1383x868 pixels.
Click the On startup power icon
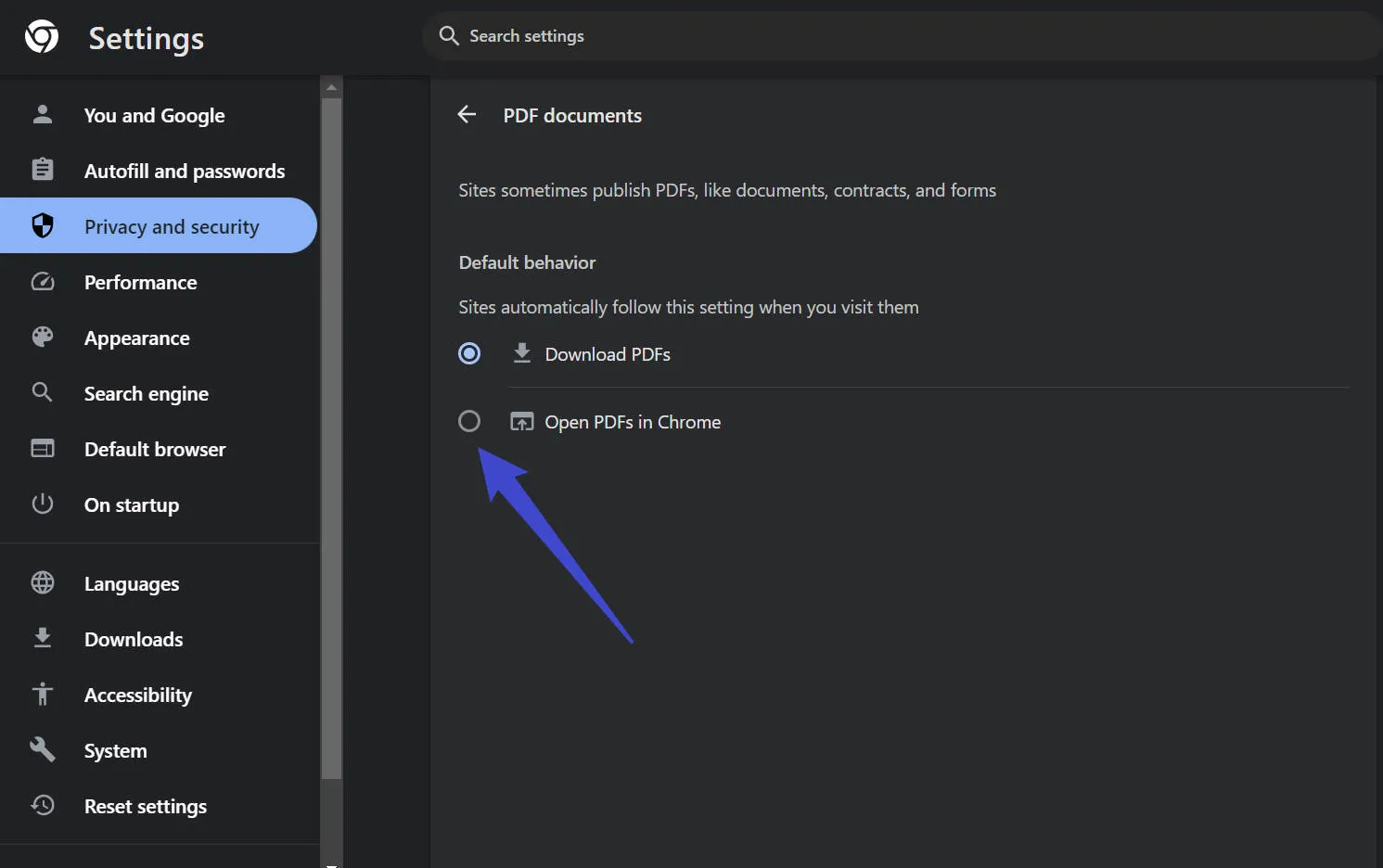tap(42, 504)
